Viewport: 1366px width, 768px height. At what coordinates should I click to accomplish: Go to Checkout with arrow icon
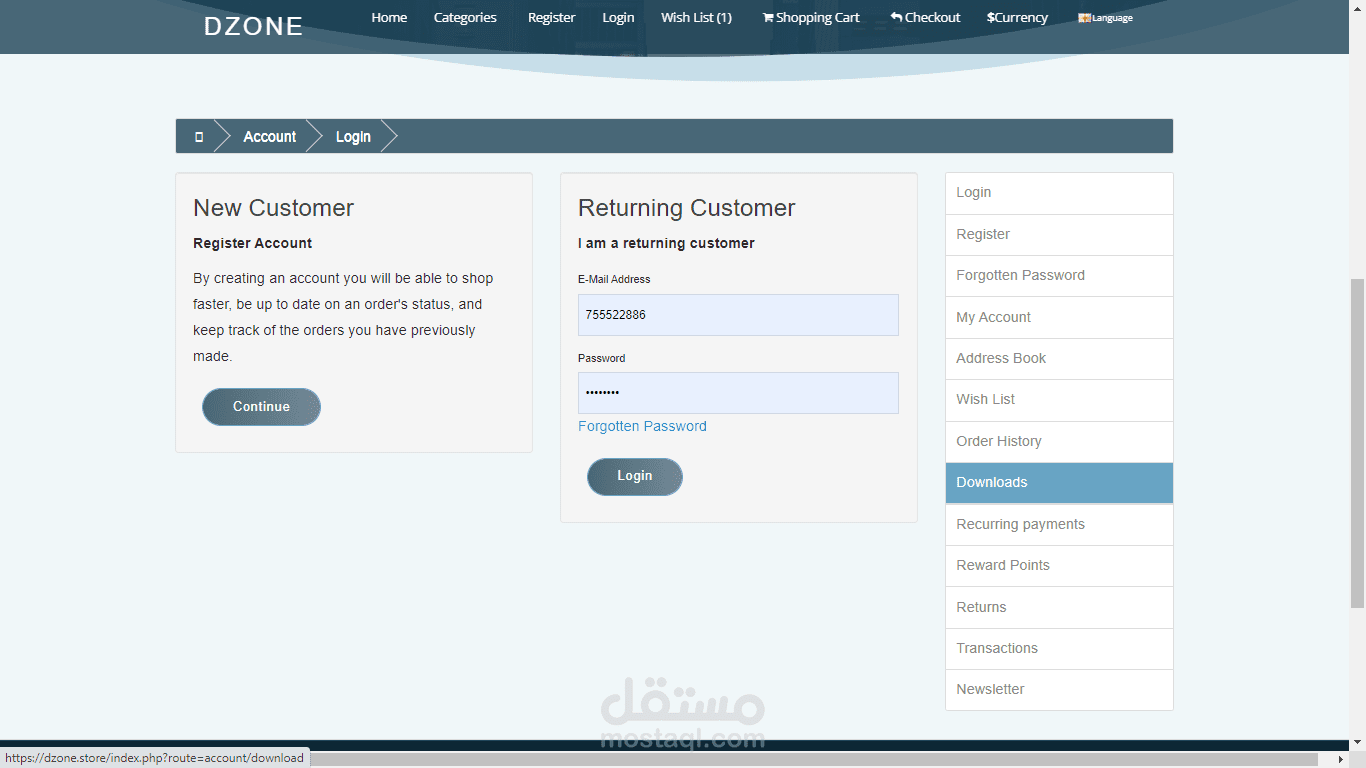(x=925, y=17)
